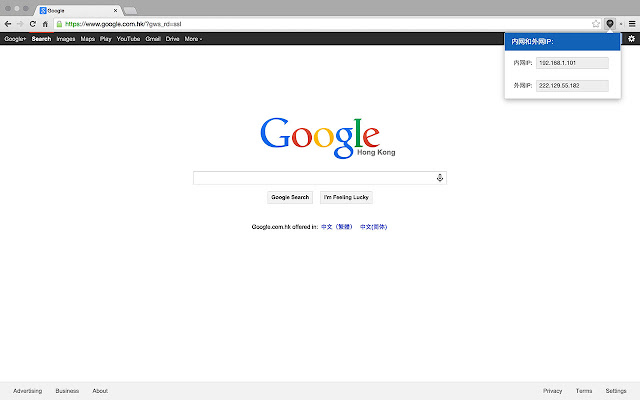Click the Google Hong Kong logo

point(328,138)
